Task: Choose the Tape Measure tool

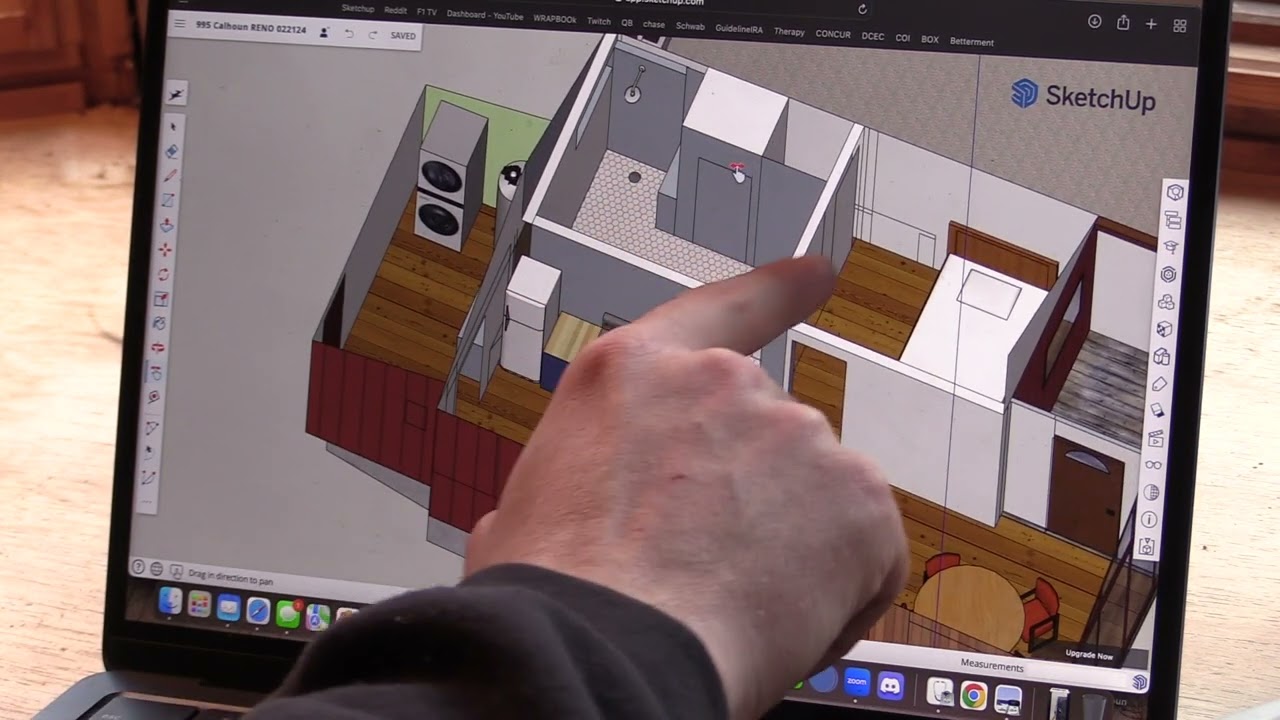Action: click(154, 396)
